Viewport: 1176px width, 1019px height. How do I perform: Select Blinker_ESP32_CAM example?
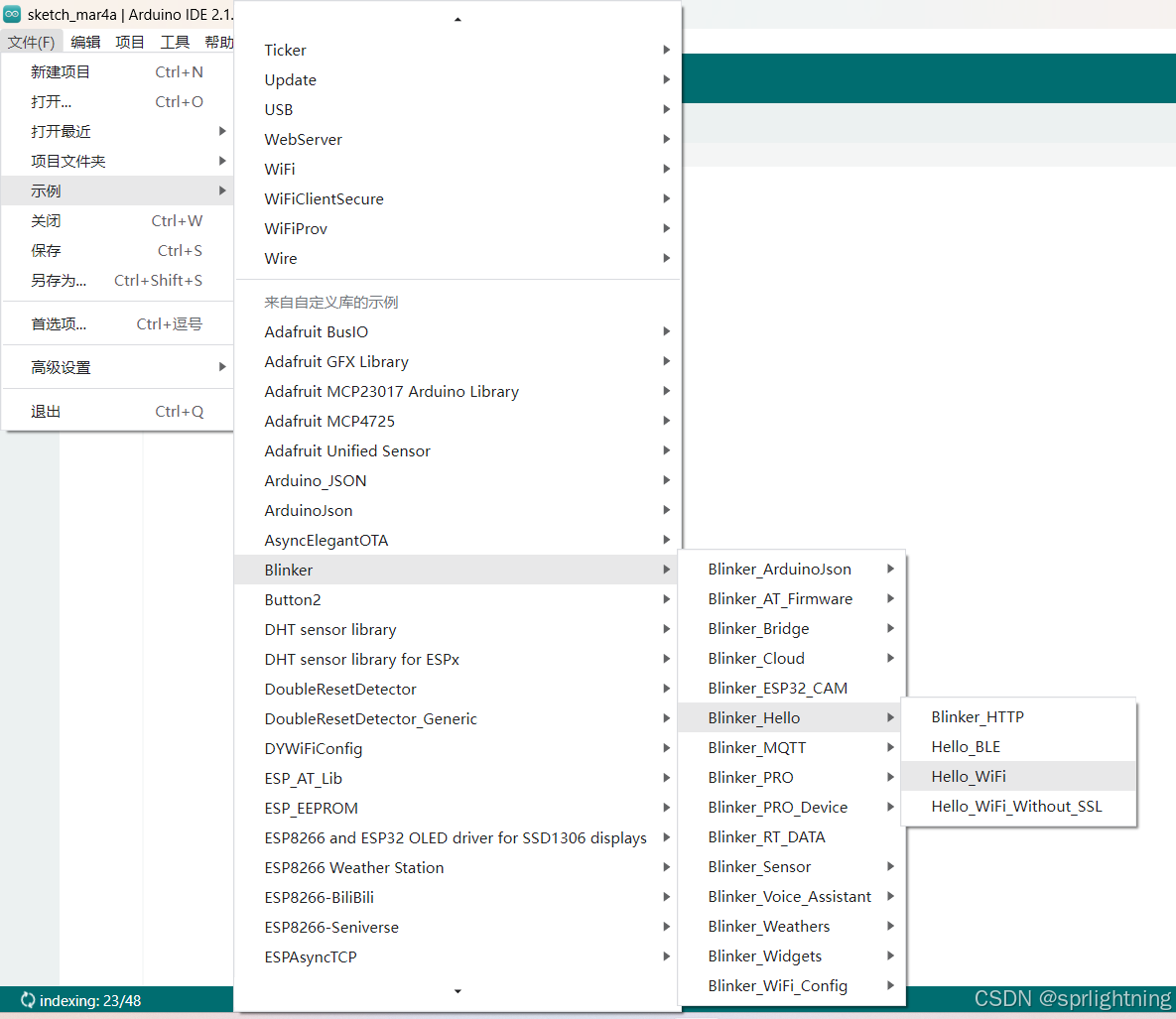click(791, 689)
